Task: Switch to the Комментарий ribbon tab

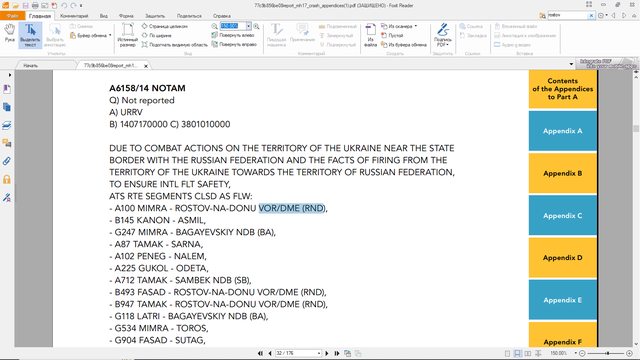Action: pyautogui.click(x=74, y=16)
